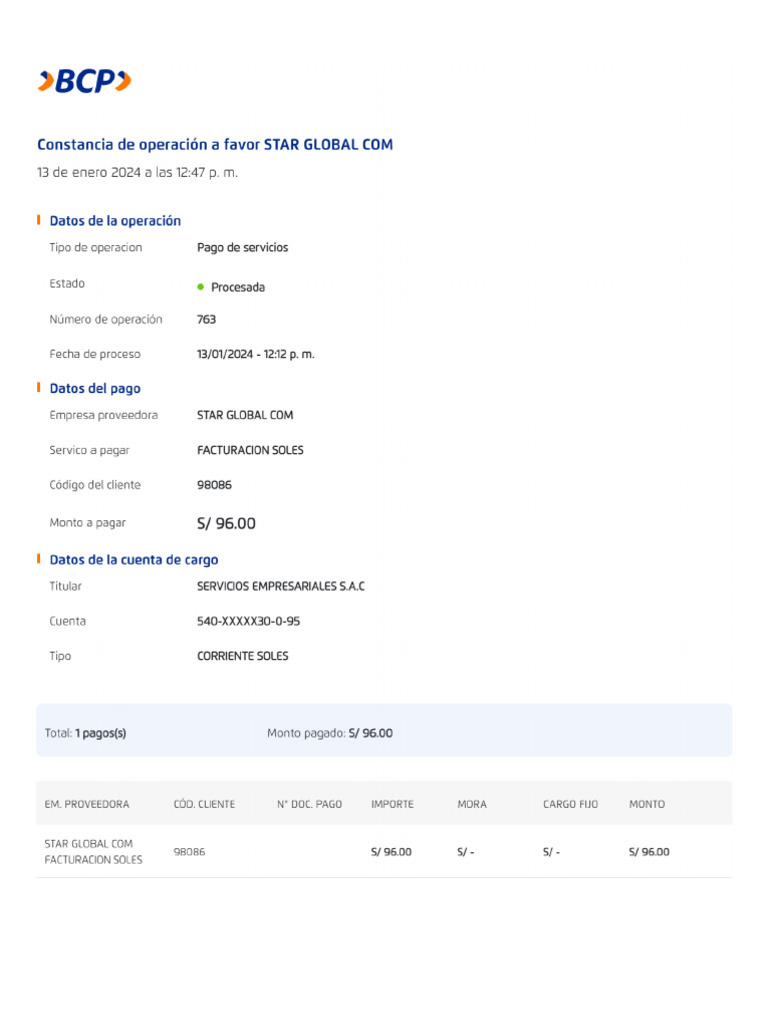Click the 'Monto pagado: S/ 96.00' summary

[x=330, y=733]
